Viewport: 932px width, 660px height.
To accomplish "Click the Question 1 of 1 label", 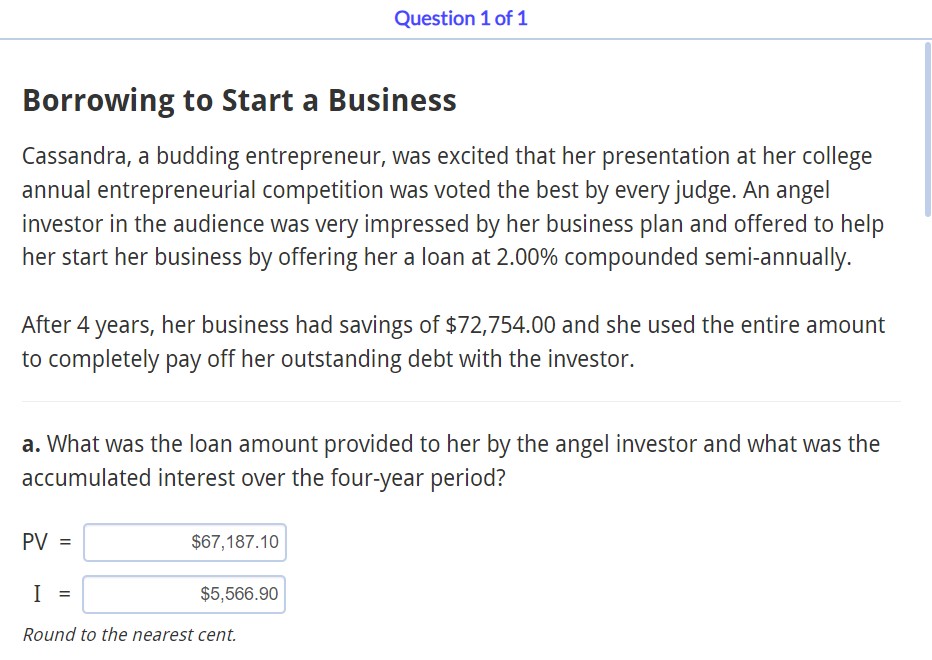I will 460,18.
